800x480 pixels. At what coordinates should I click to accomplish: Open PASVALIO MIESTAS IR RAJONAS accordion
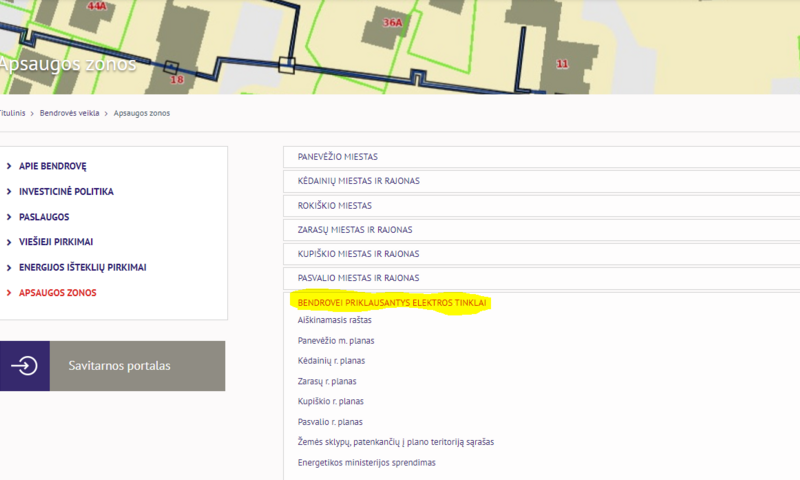(541, 278)
